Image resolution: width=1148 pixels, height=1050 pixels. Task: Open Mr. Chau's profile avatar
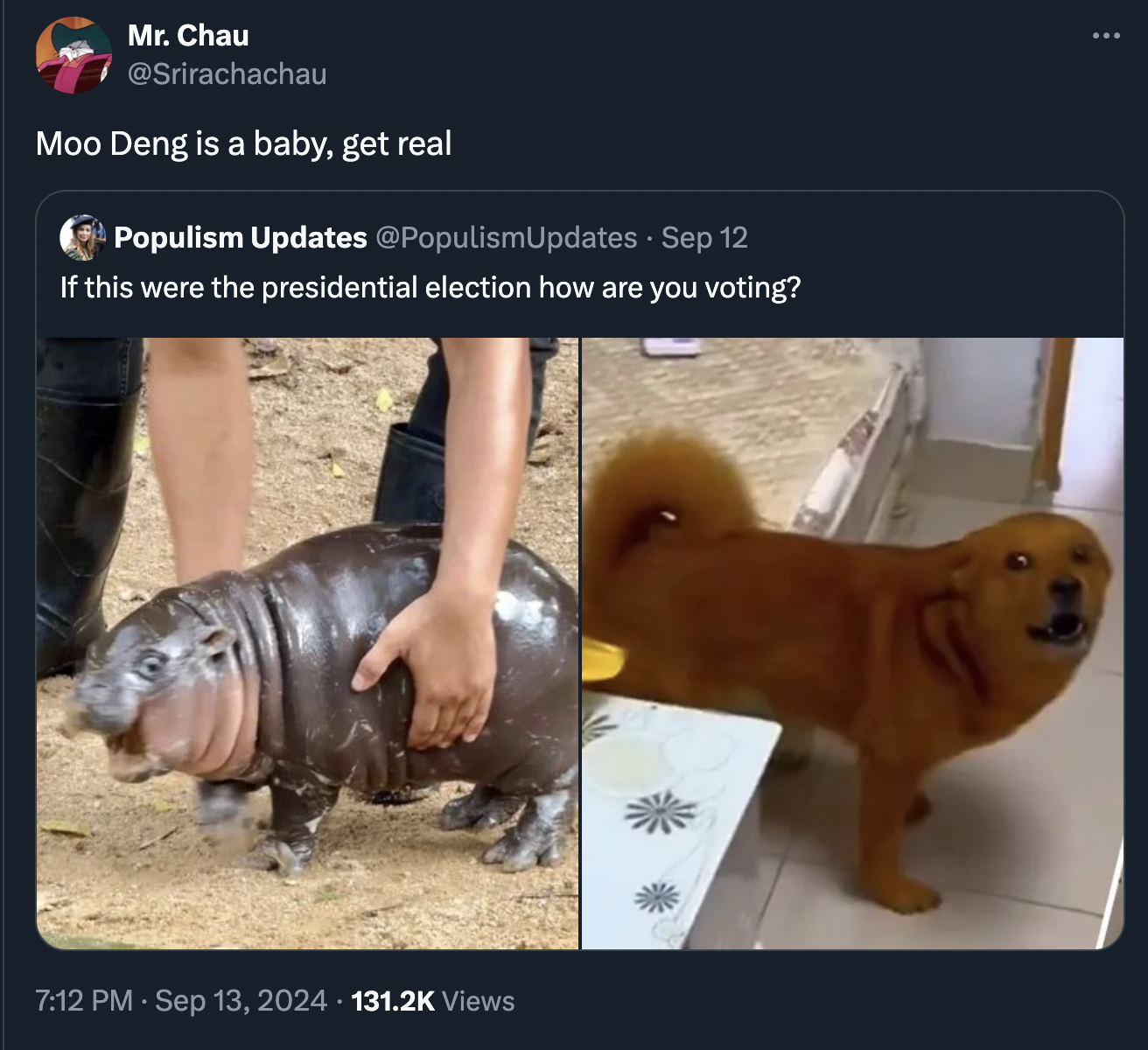click(73, 54)
